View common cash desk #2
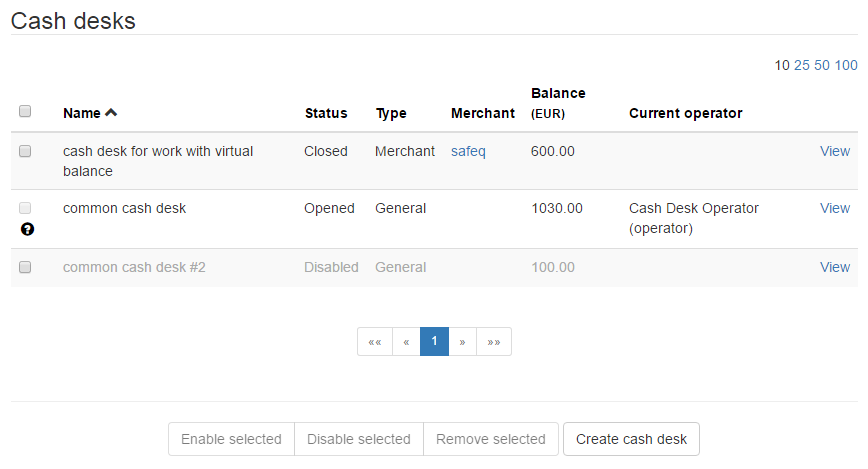The image size is (868, 469). 835,267
